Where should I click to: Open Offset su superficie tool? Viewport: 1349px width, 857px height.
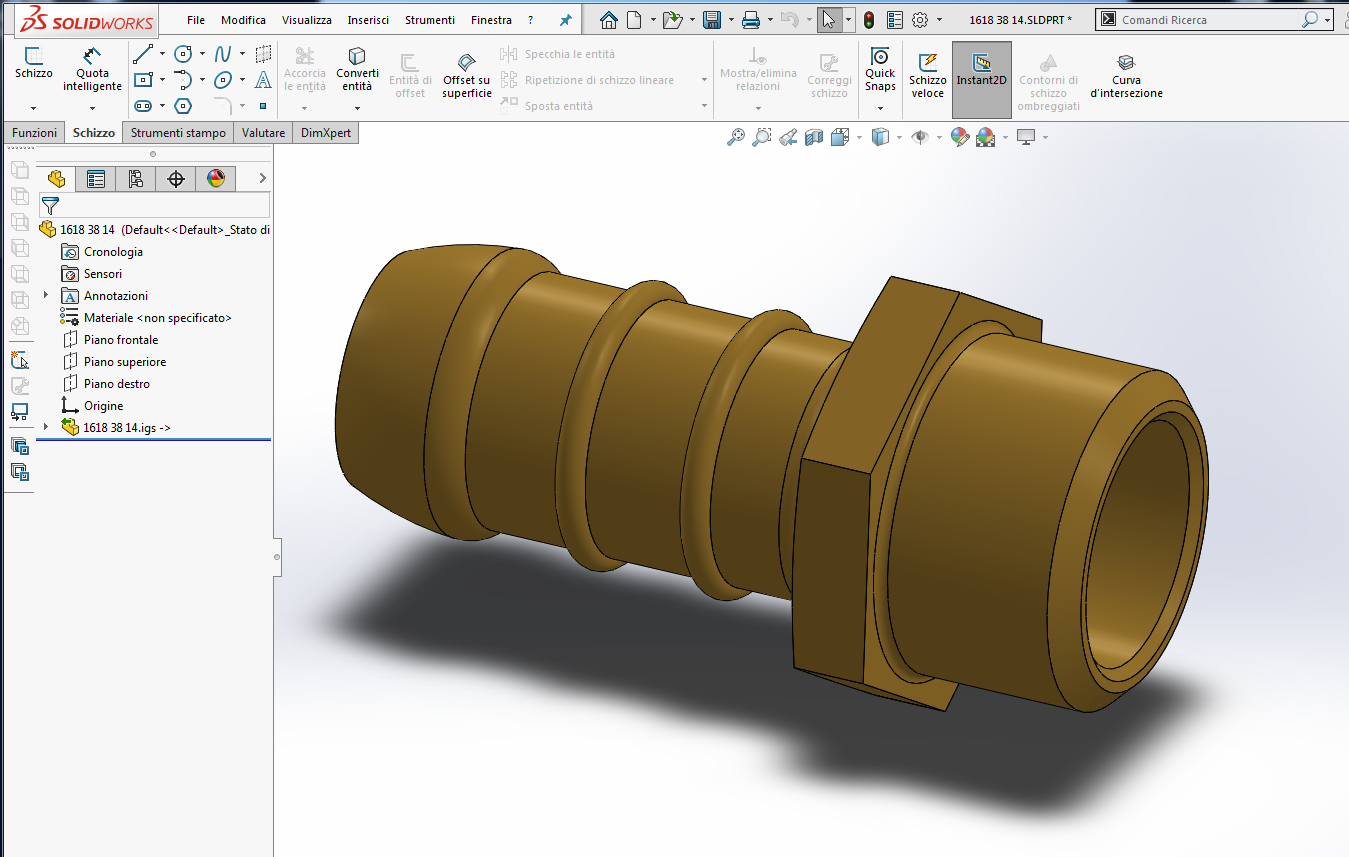tap(467, 75)
